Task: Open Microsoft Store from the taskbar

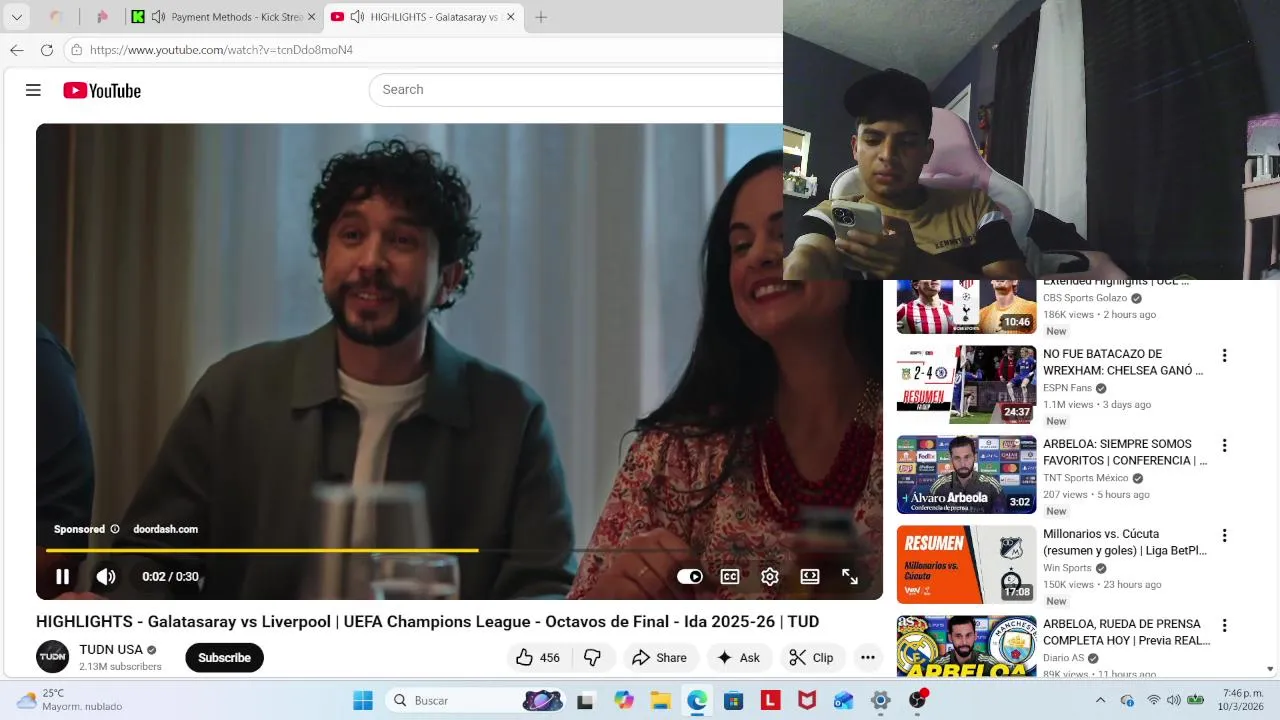Action: click(733, 701)
